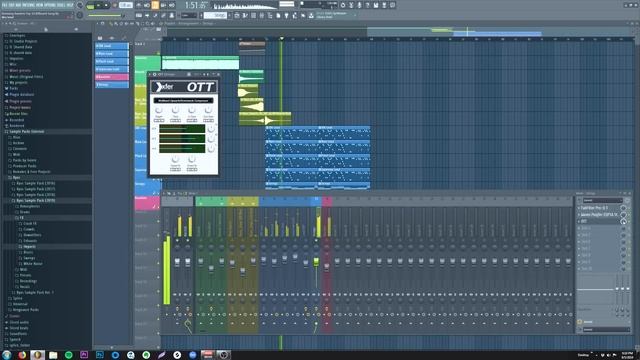Screen dimensions: 640x360
Task: Toggle the highlighted orange countdown icon
Action: 155,5
